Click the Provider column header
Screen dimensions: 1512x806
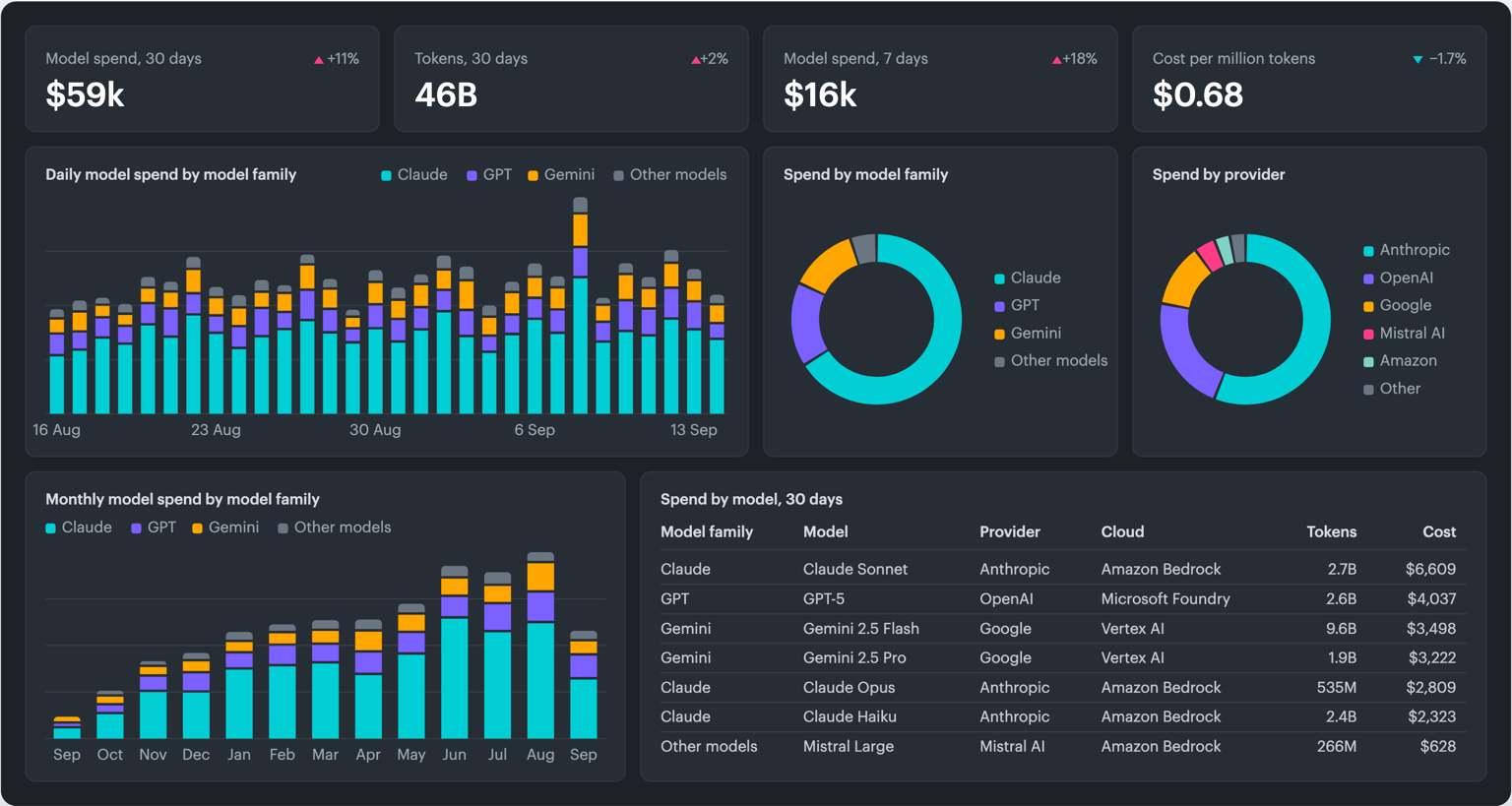[1010, 531]
